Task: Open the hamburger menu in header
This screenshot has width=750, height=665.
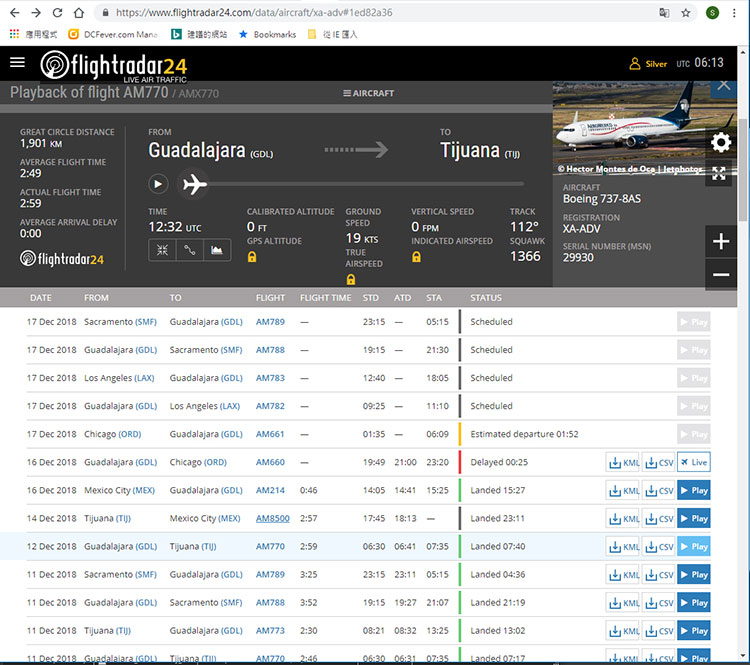Action: click(x=17, y=62)
